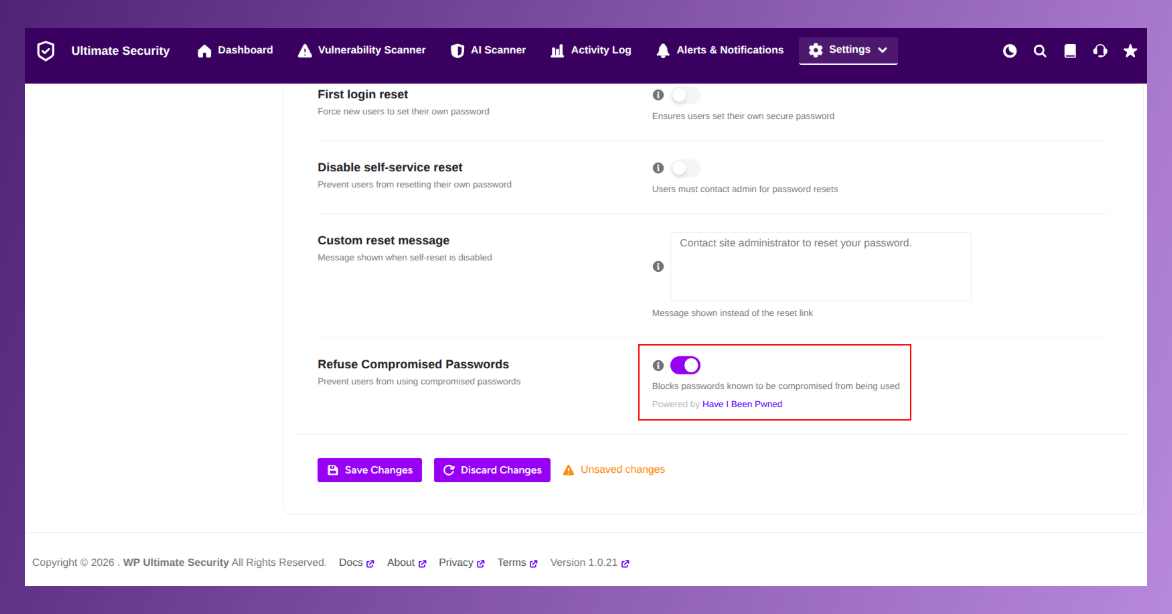Screen dimensions: 1172x614
Task: Show info for Disable self-service reset
Action: point(658,168)
